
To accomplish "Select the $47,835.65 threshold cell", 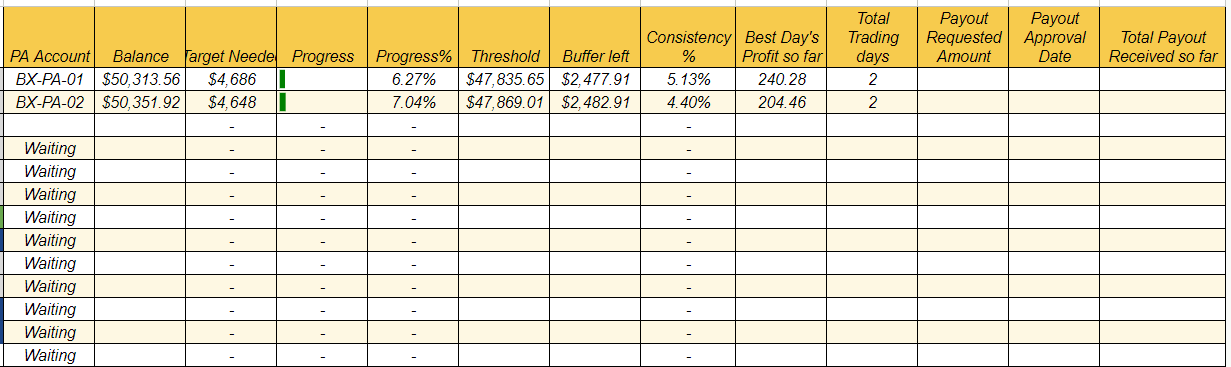I will pyautogui.click(x=505, y=79).
